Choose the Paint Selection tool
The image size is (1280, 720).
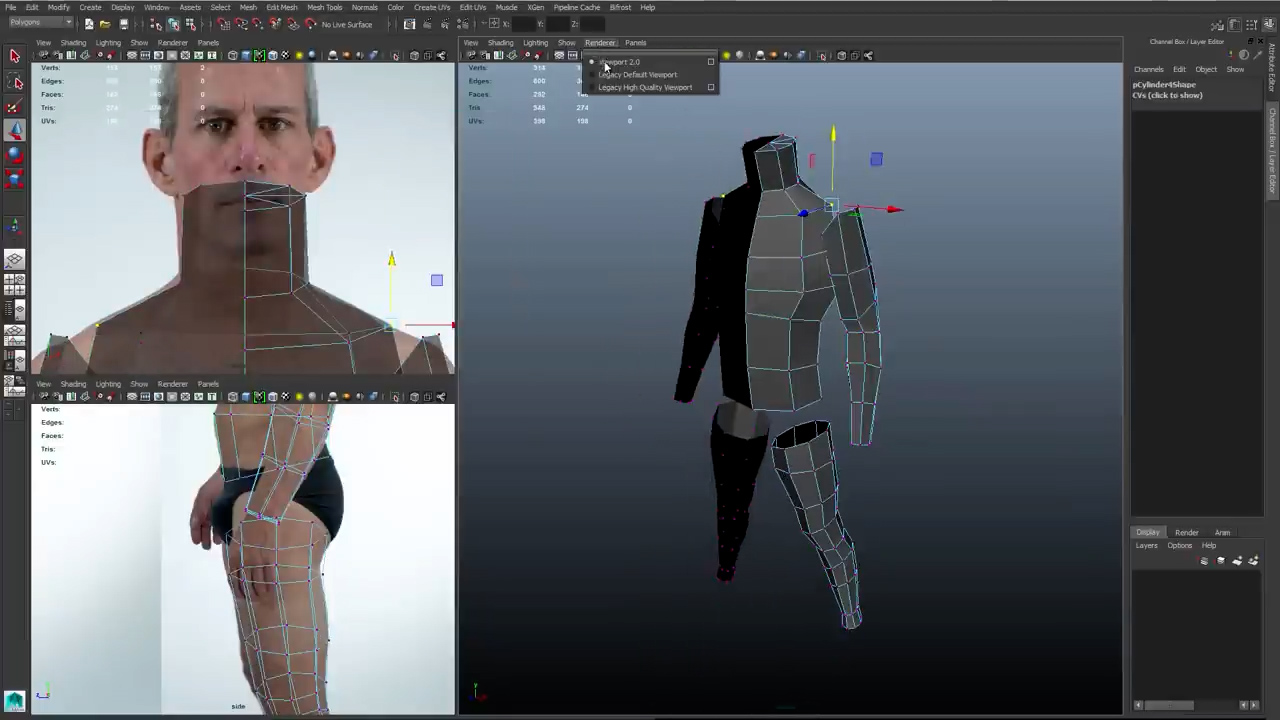tap(14, 107)
